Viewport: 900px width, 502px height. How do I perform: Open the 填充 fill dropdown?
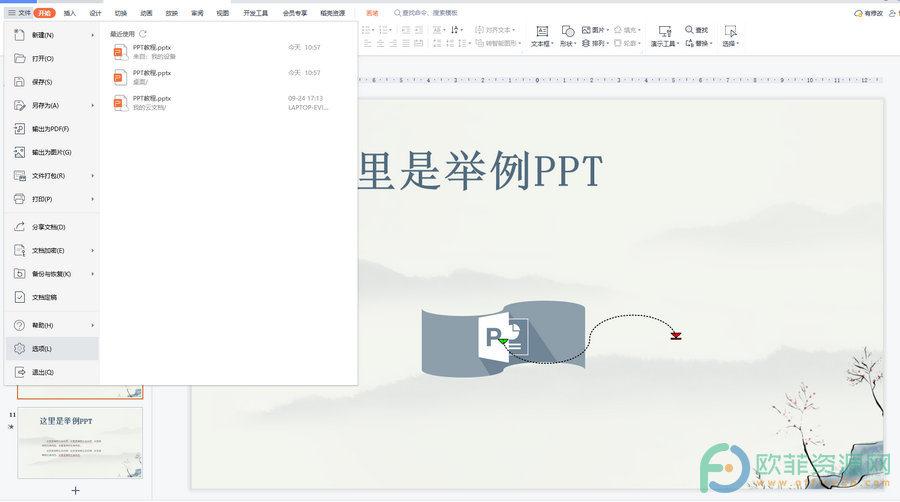coord(627,30)
